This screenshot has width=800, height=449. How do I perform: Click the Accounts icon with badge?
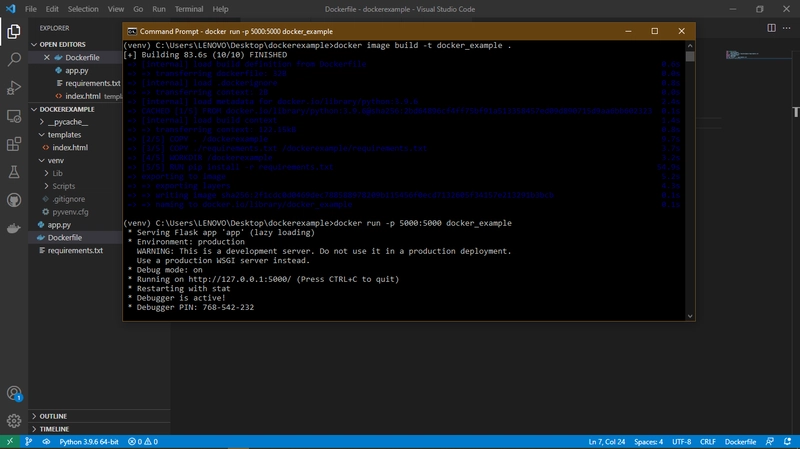click(14, 393)
